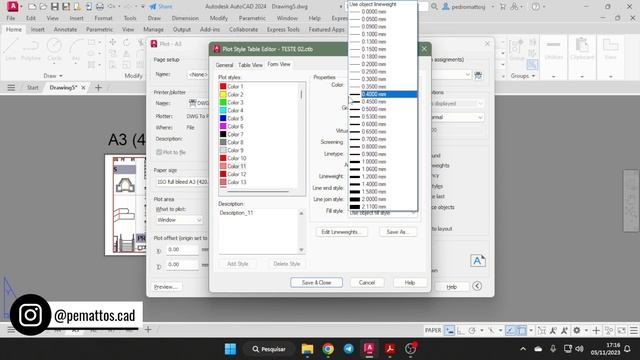Choose 0.5000 mm lineweight from list
640x360 pixels.
[382, 109]
